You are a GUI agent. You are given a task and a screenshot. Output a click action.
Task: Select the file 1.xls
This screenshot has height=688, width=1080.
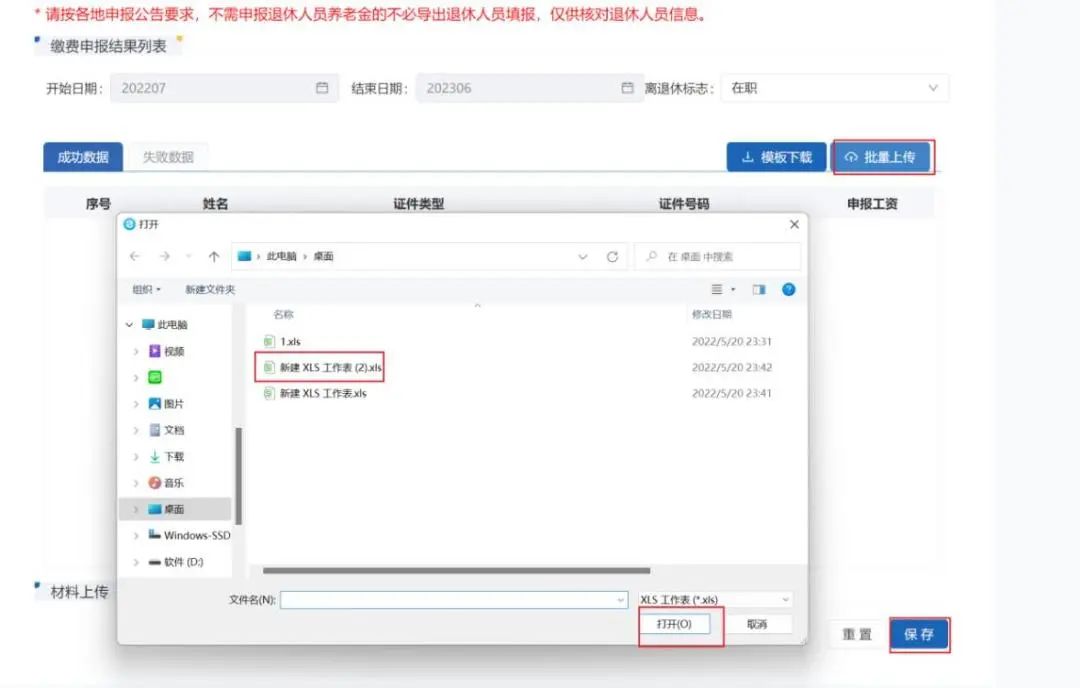coord(290,342)
